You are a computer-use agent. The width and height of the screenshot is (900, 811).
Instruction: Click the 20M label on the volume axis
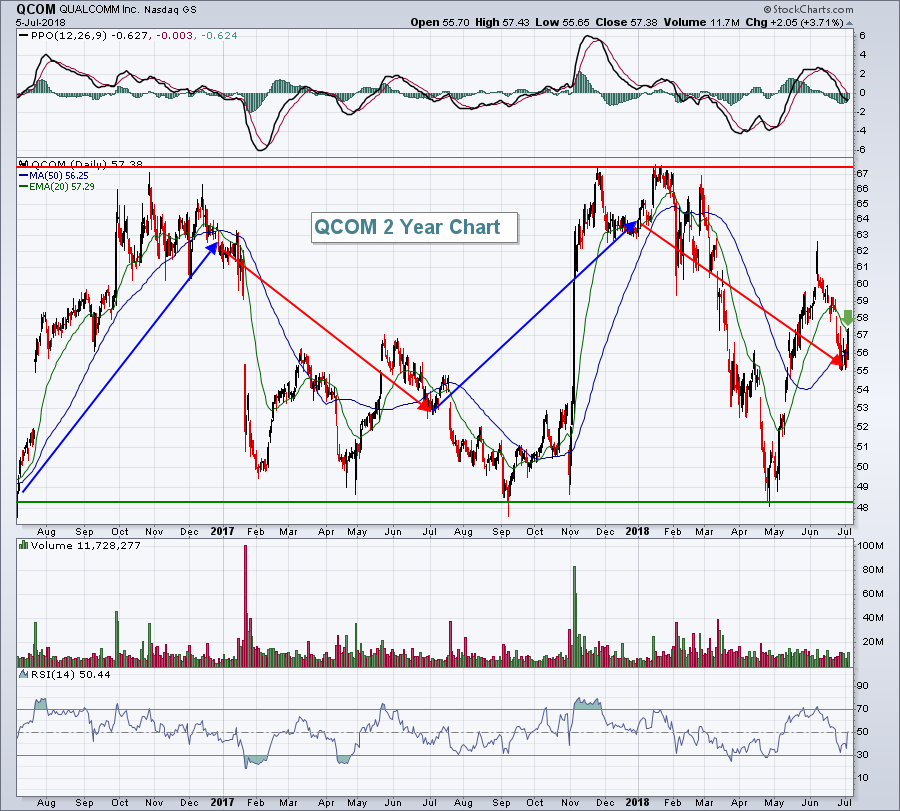click(872, 642)
